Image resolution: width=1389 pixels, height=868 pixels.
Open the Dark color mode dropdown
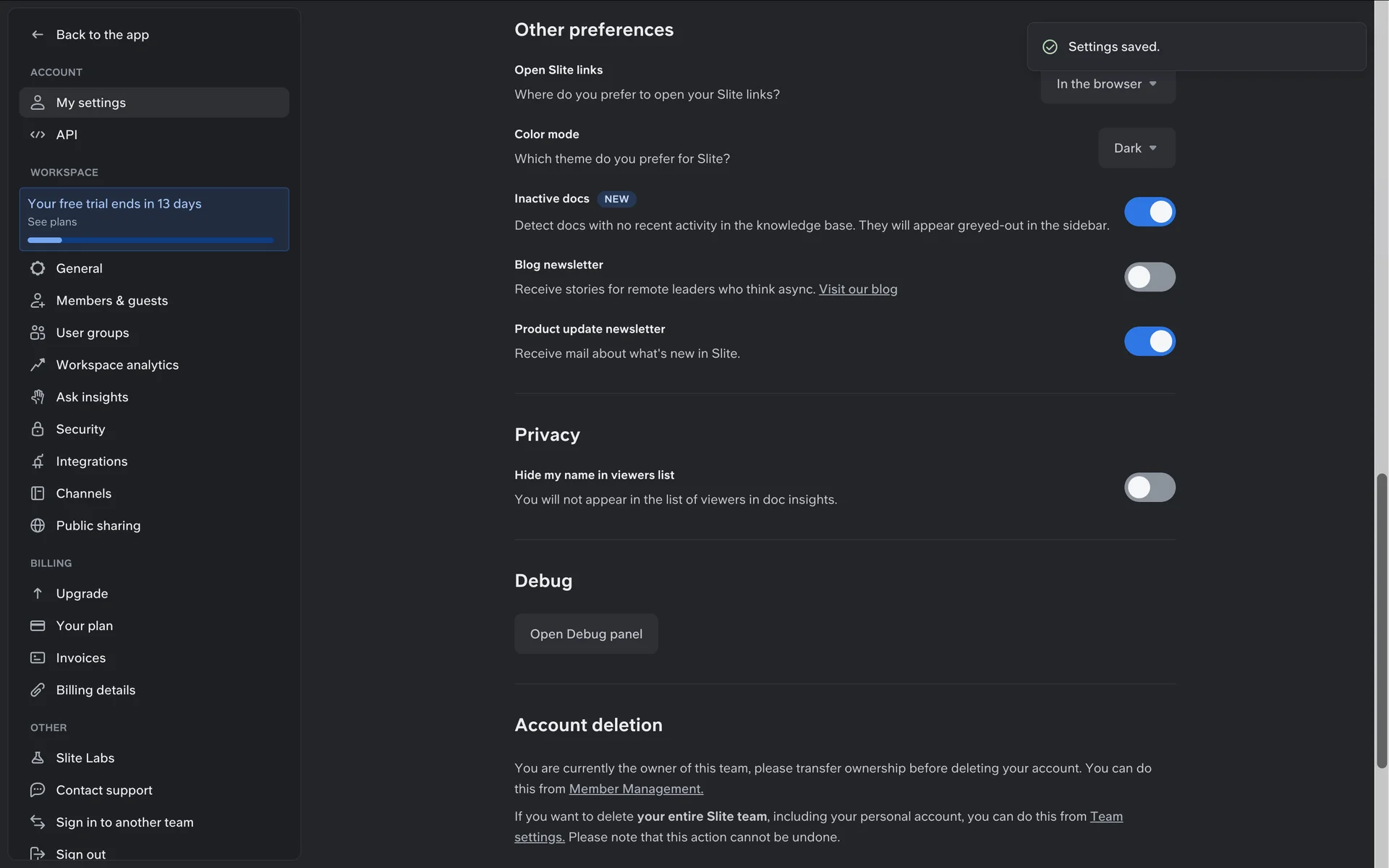(x=1136, y=148)
